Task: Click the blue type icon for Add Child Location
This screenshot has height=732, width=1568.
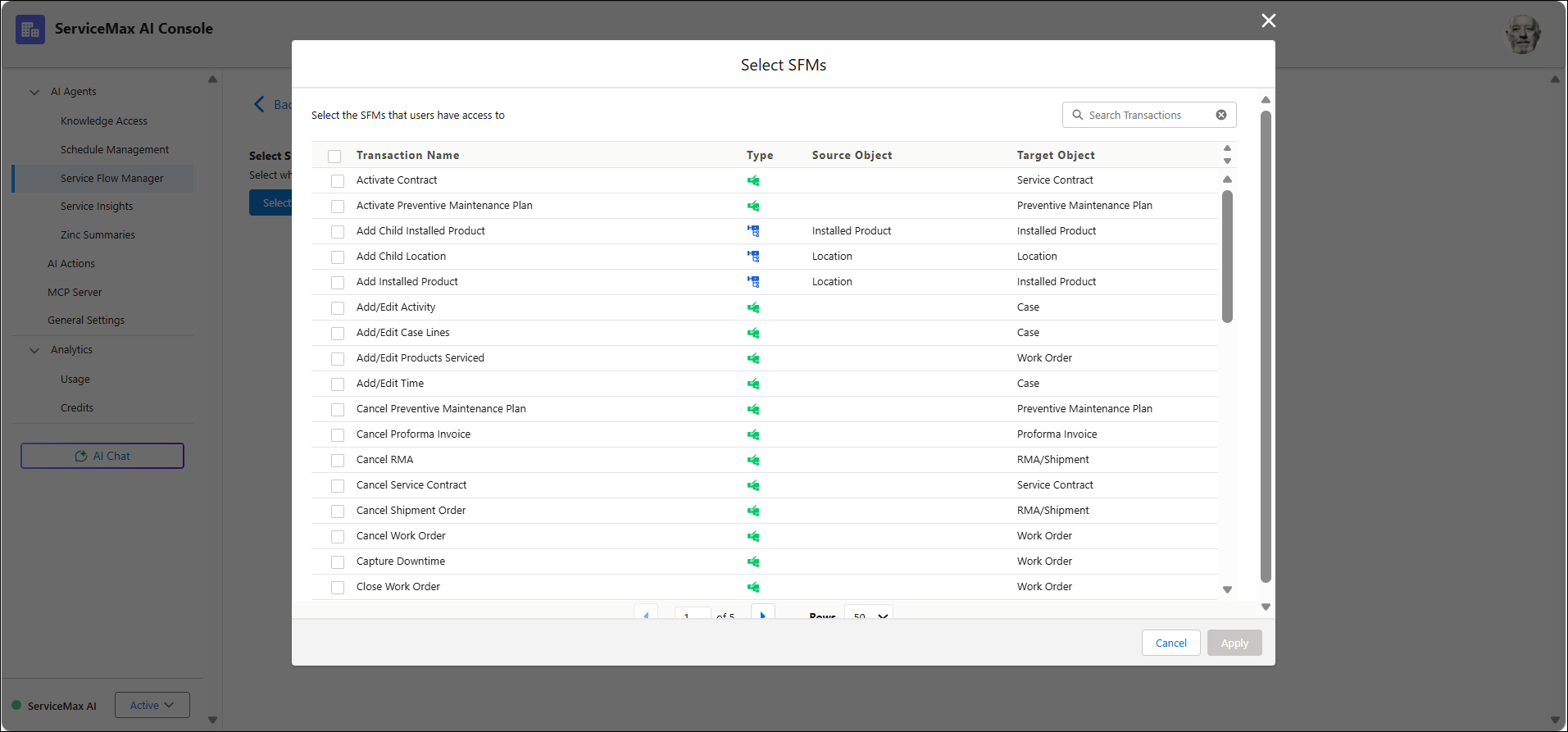Action: tap(753, 257)
